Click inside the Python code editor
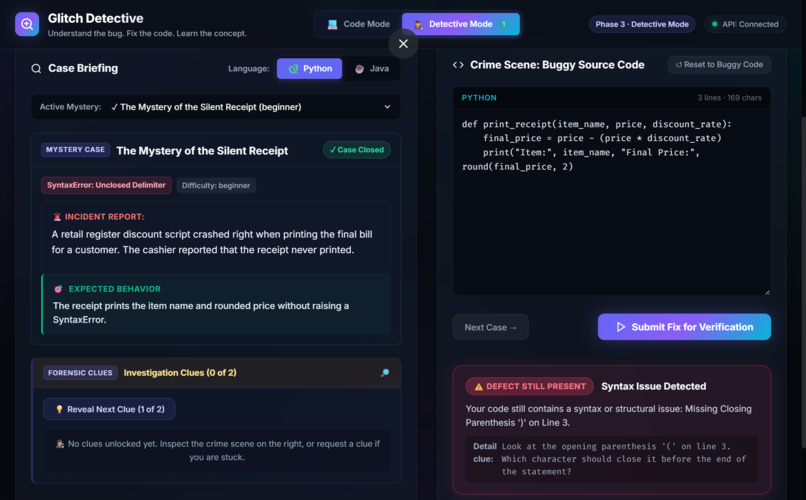The image size is (806, 500). pos(611,201)
